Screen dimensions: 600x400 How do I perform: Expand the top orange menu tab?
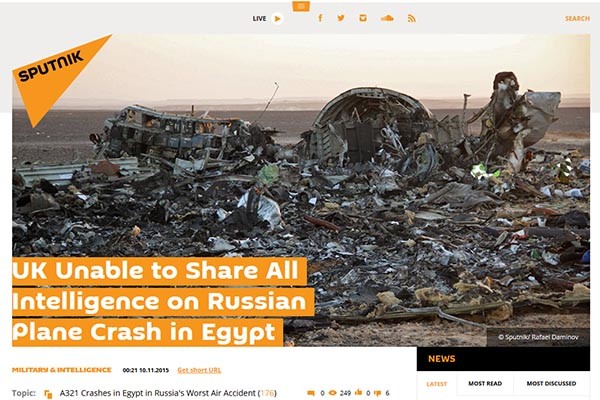[301, 6]
